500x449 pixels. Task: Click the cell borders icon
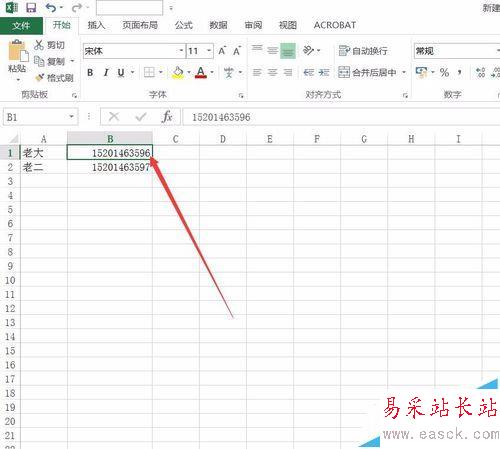[149, 72]
